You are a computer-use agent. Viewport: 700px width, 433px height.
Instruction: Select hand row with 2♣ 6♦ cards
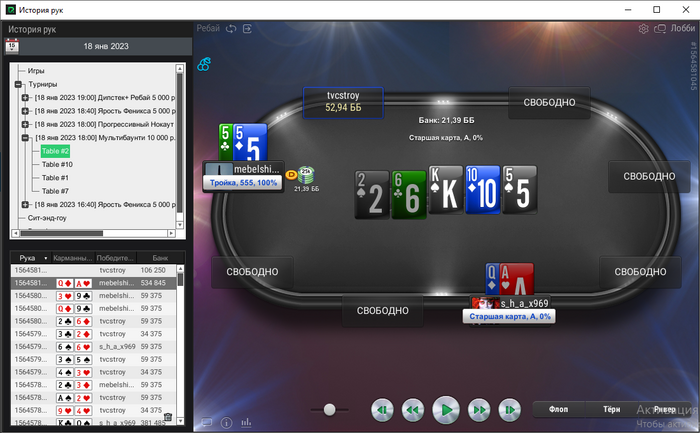[x=94, y=321]
